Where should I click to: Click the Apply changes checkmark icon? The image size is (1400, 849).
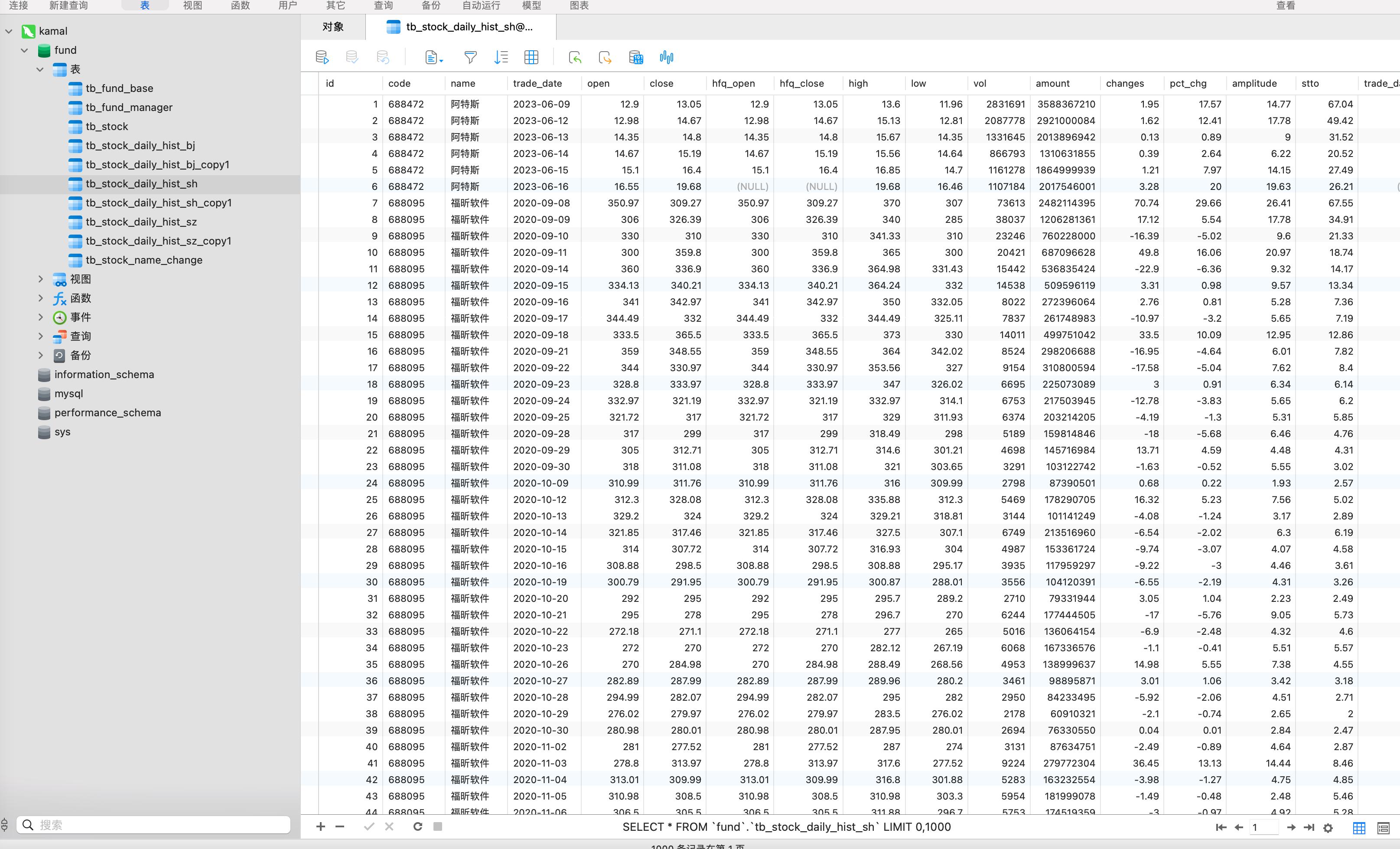(369, 826)
